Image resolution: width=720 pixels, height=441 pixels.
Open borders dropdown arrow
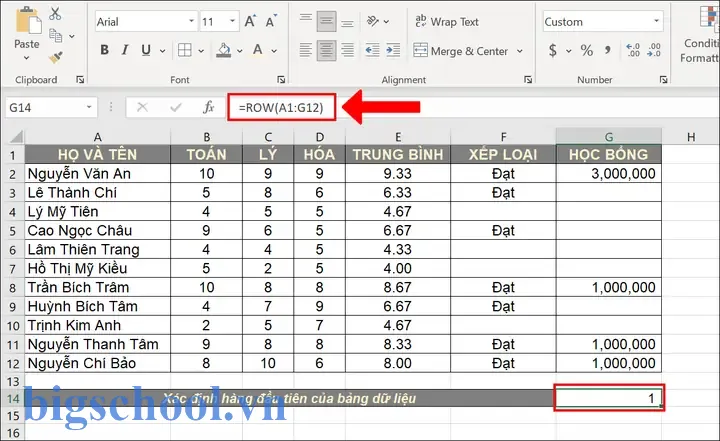pos(201,51)
